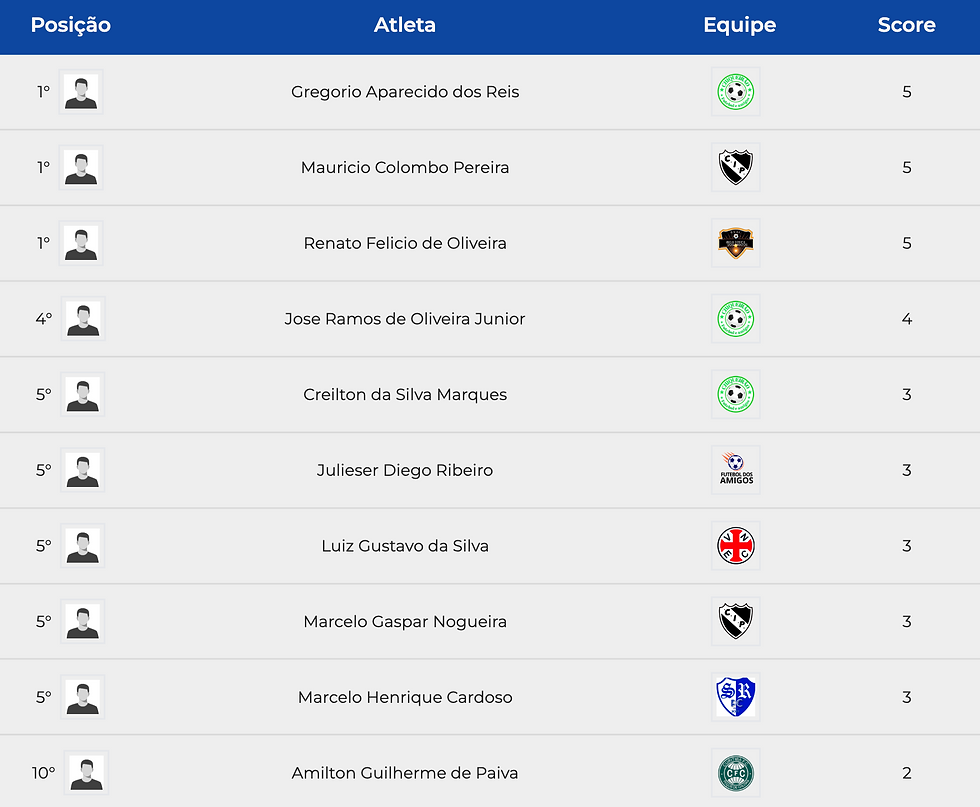
Task: Click the blue SR shield team logo
Action: tap(735, 697)
